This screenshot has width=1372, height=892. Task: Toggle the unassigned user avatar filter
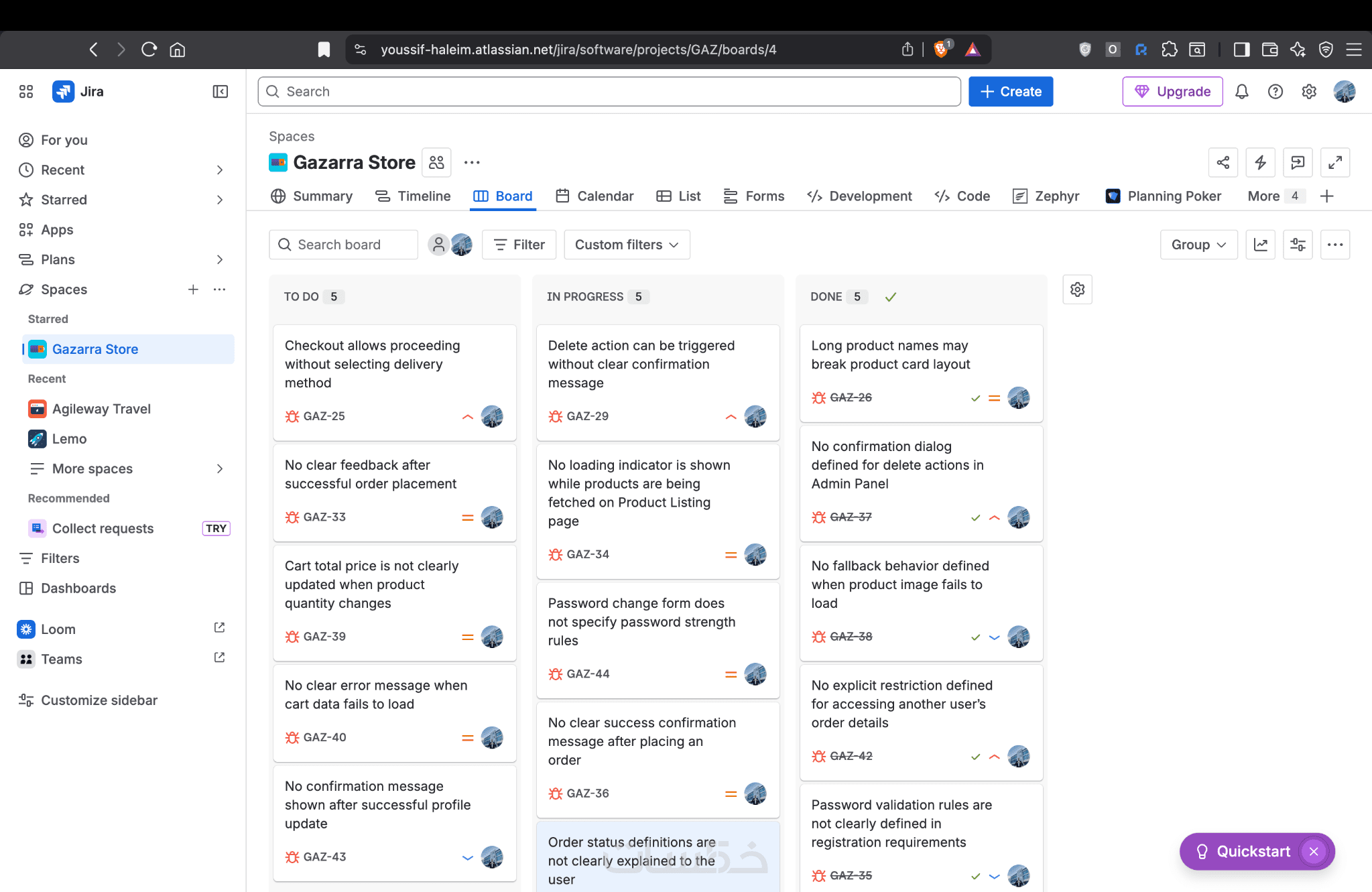tap(438, 245)
